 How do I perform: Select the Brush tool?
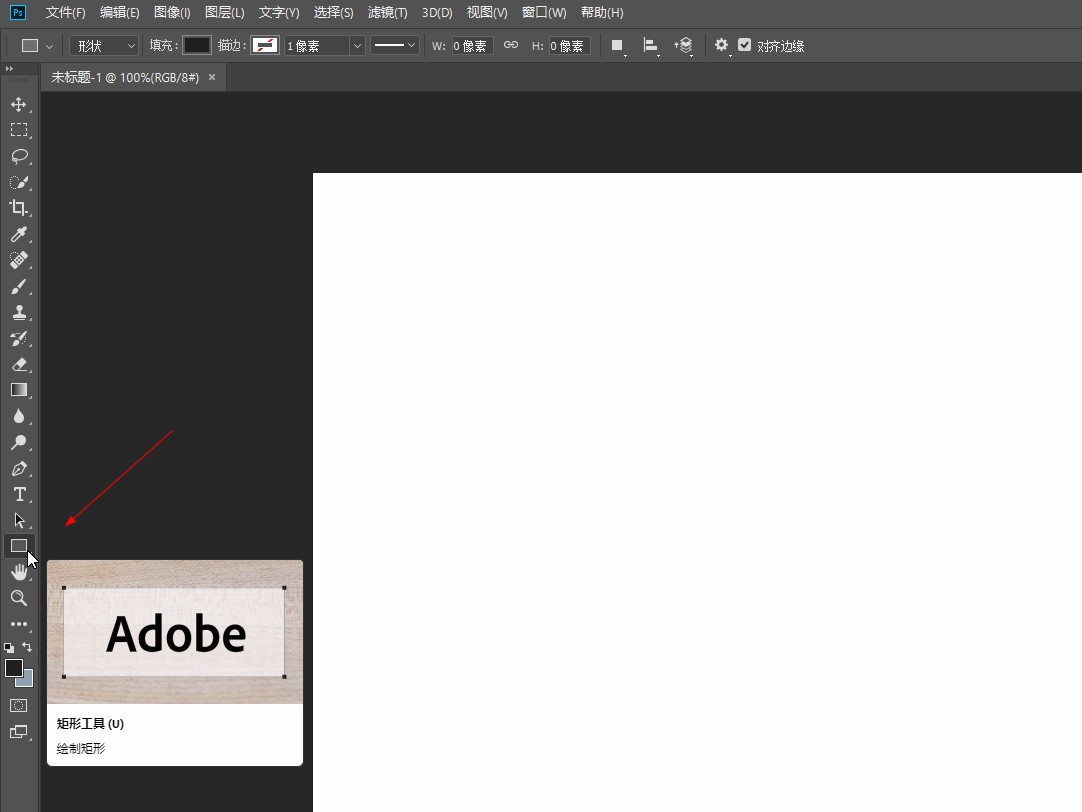pyautogui.click(x=19, y=286)
